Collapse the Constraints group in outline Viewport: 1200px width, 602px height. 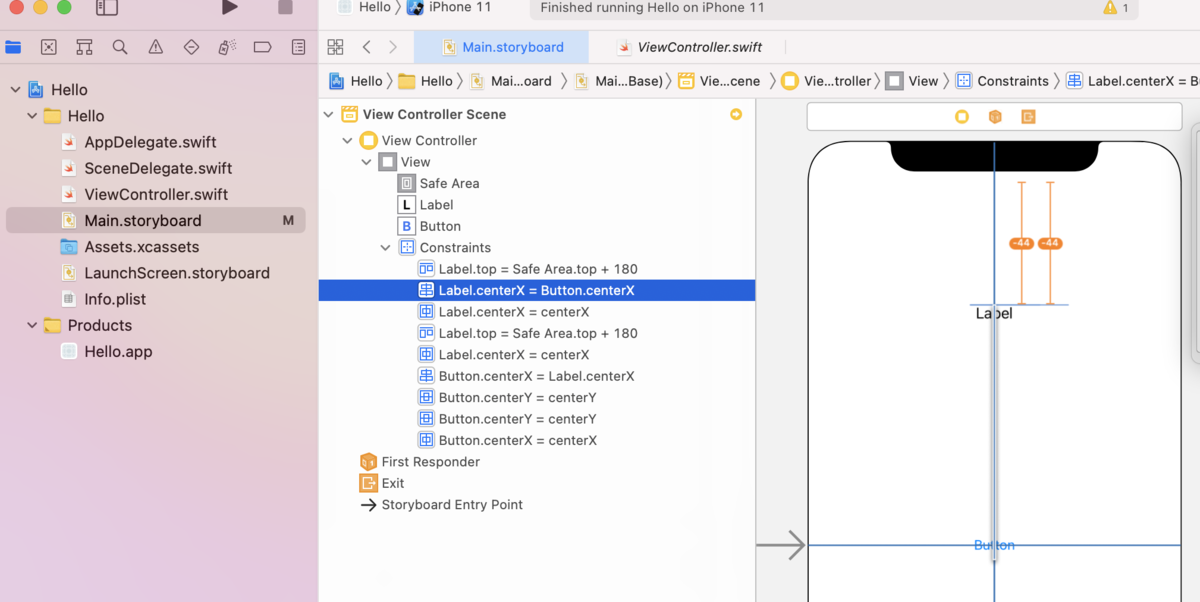coord(385,248)
